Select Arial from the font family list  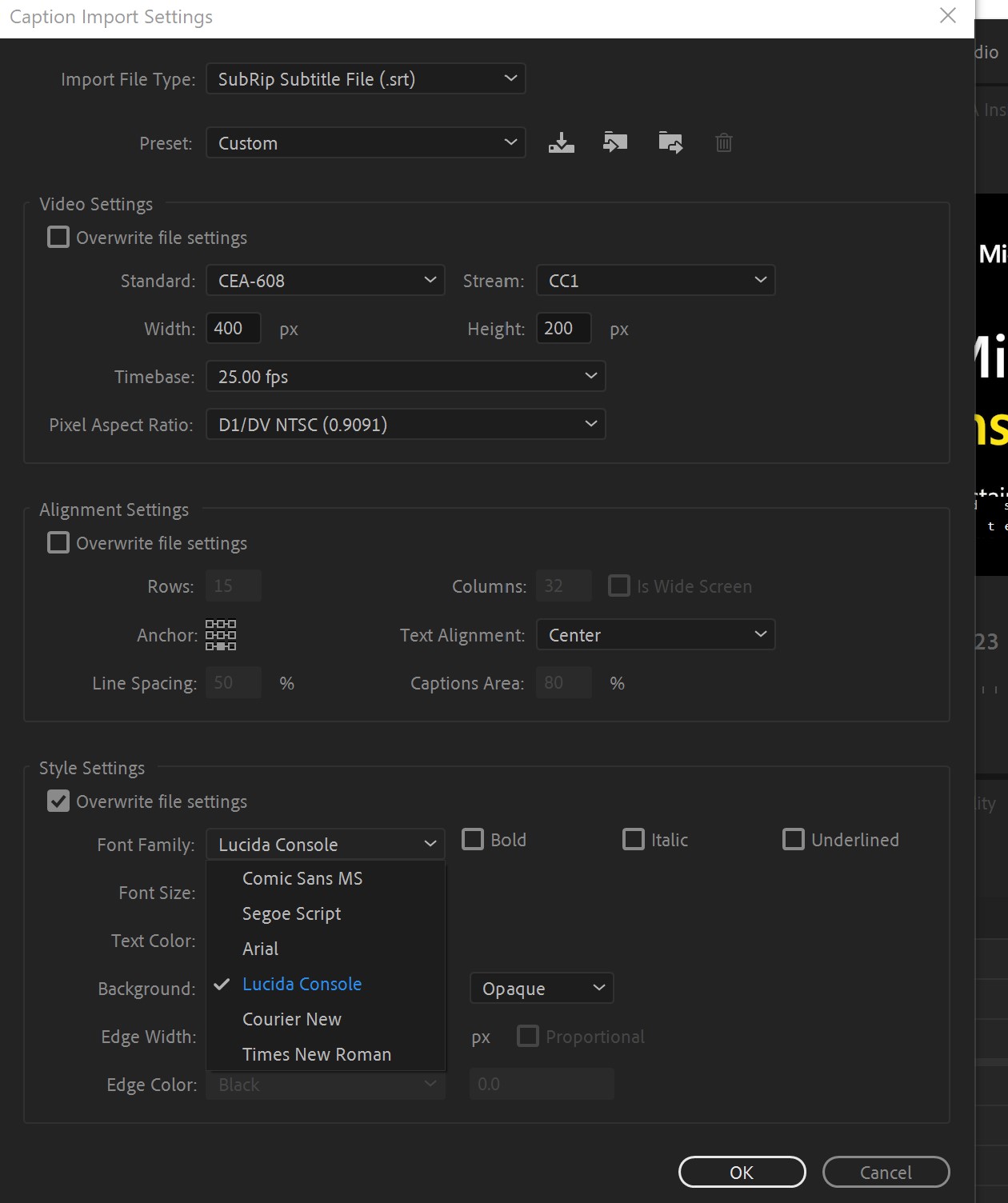click(x=260, y=949)
